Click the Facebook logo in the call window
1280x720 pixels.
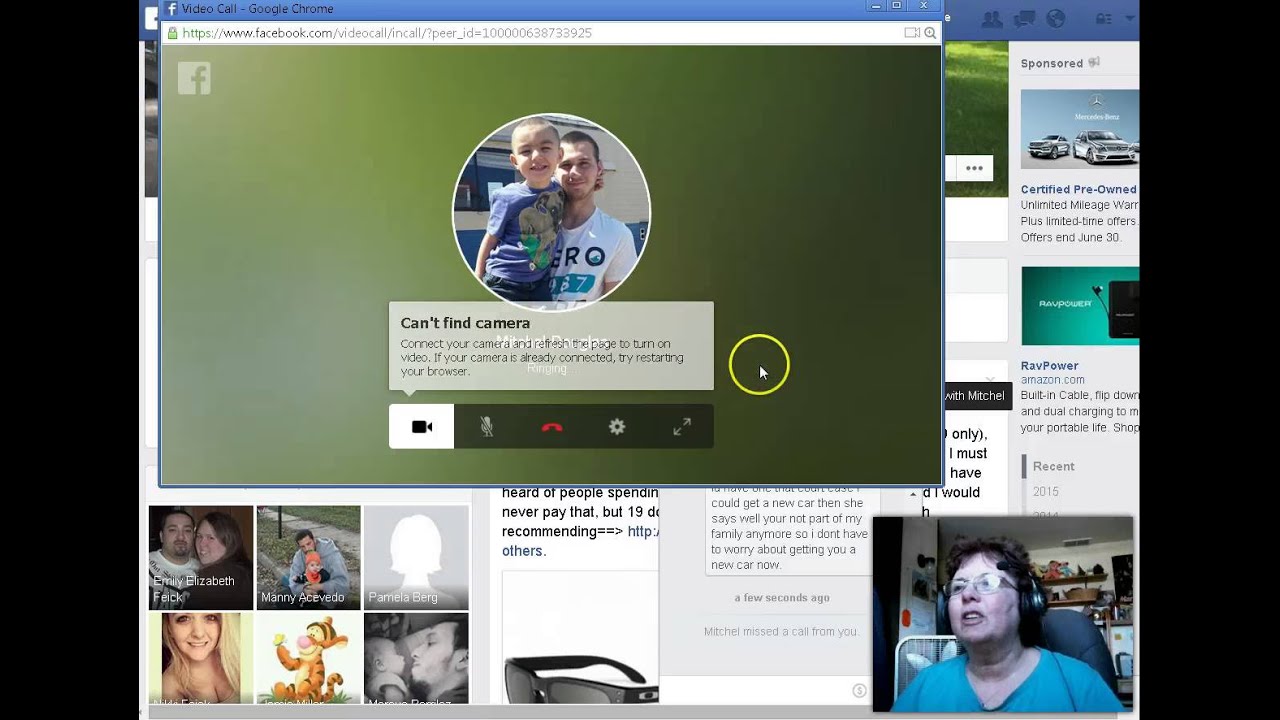(x=194, y=78)
